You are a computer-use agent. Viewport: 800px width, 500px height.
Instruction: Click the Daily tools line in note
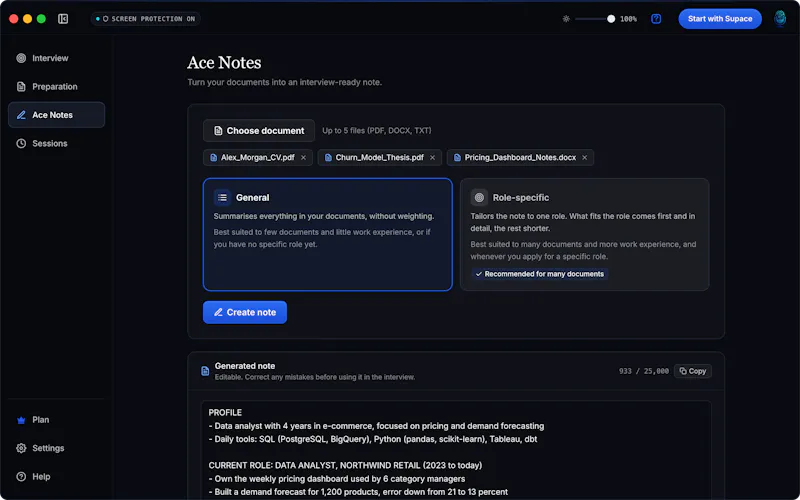tap(373, 439)
